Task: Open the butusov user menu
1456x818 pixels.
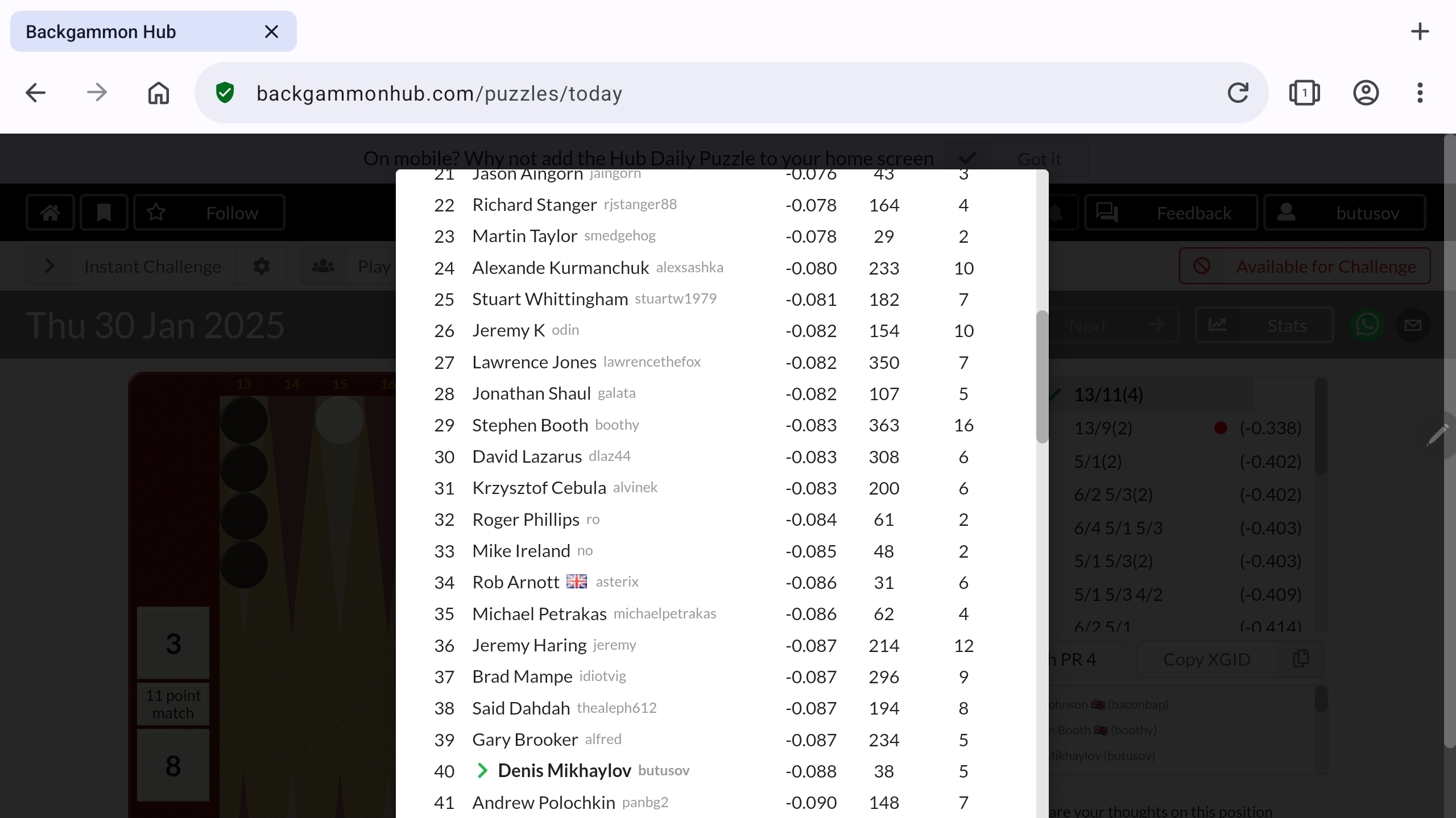Action: 1345,213
